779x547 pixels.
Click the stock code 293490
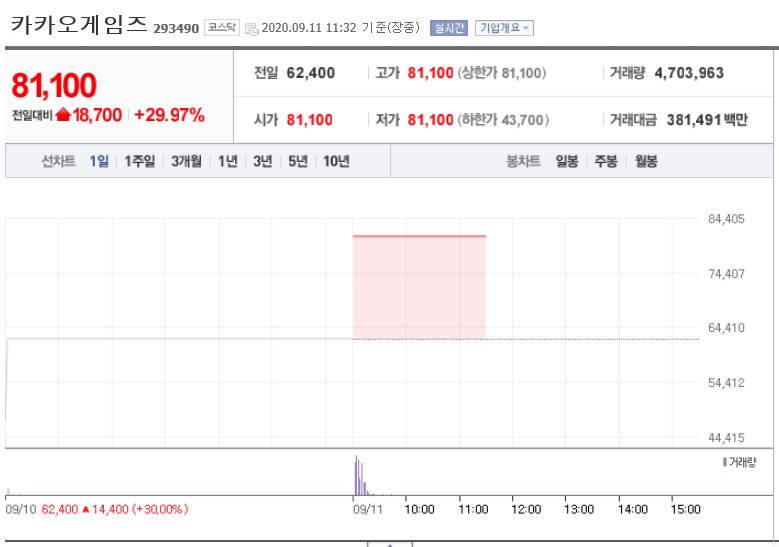click(x=176, y=28)
